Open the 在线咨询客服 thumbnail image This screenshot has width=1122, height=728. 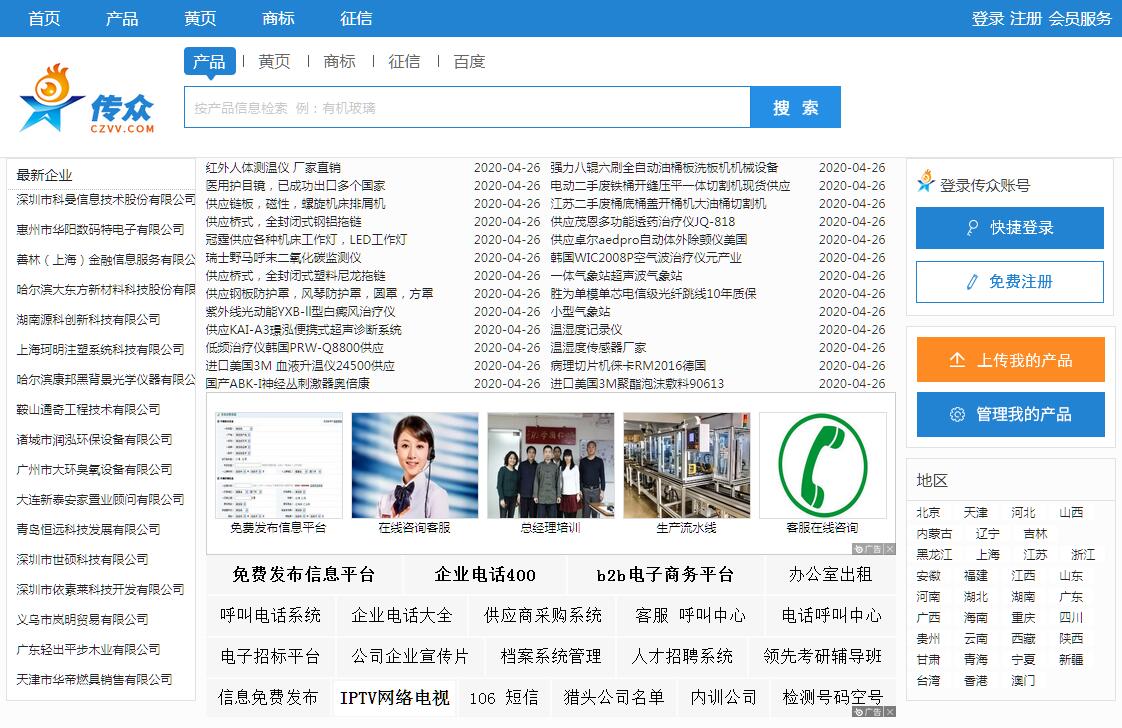tap(414, 465)
